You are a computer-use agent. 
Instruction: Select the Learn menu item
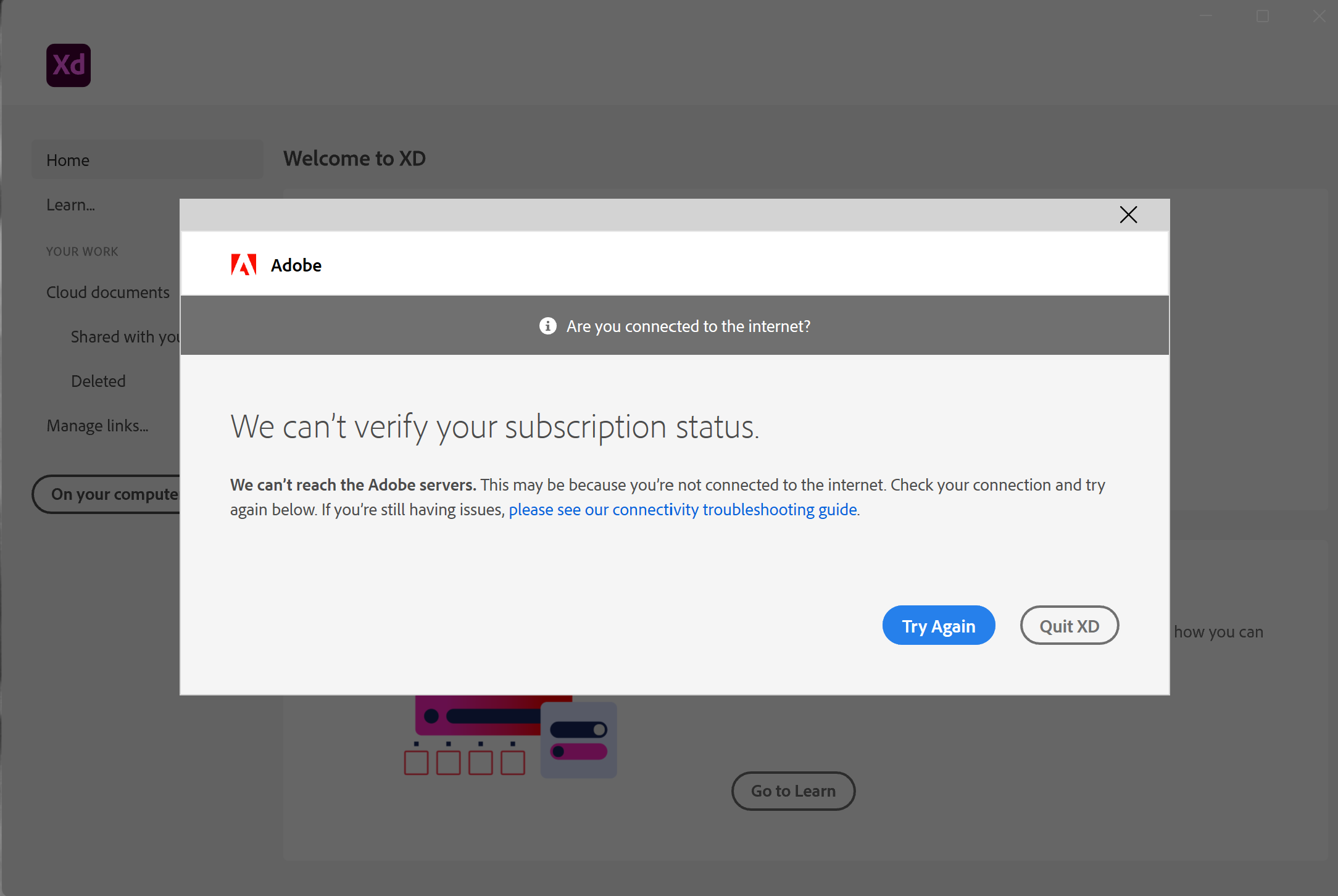click(70, 204)
